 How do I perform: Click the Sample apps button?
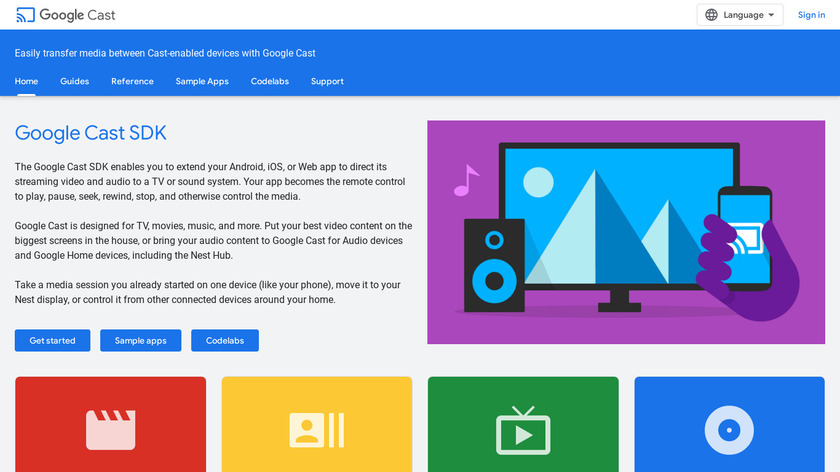(x=140, y=340)
